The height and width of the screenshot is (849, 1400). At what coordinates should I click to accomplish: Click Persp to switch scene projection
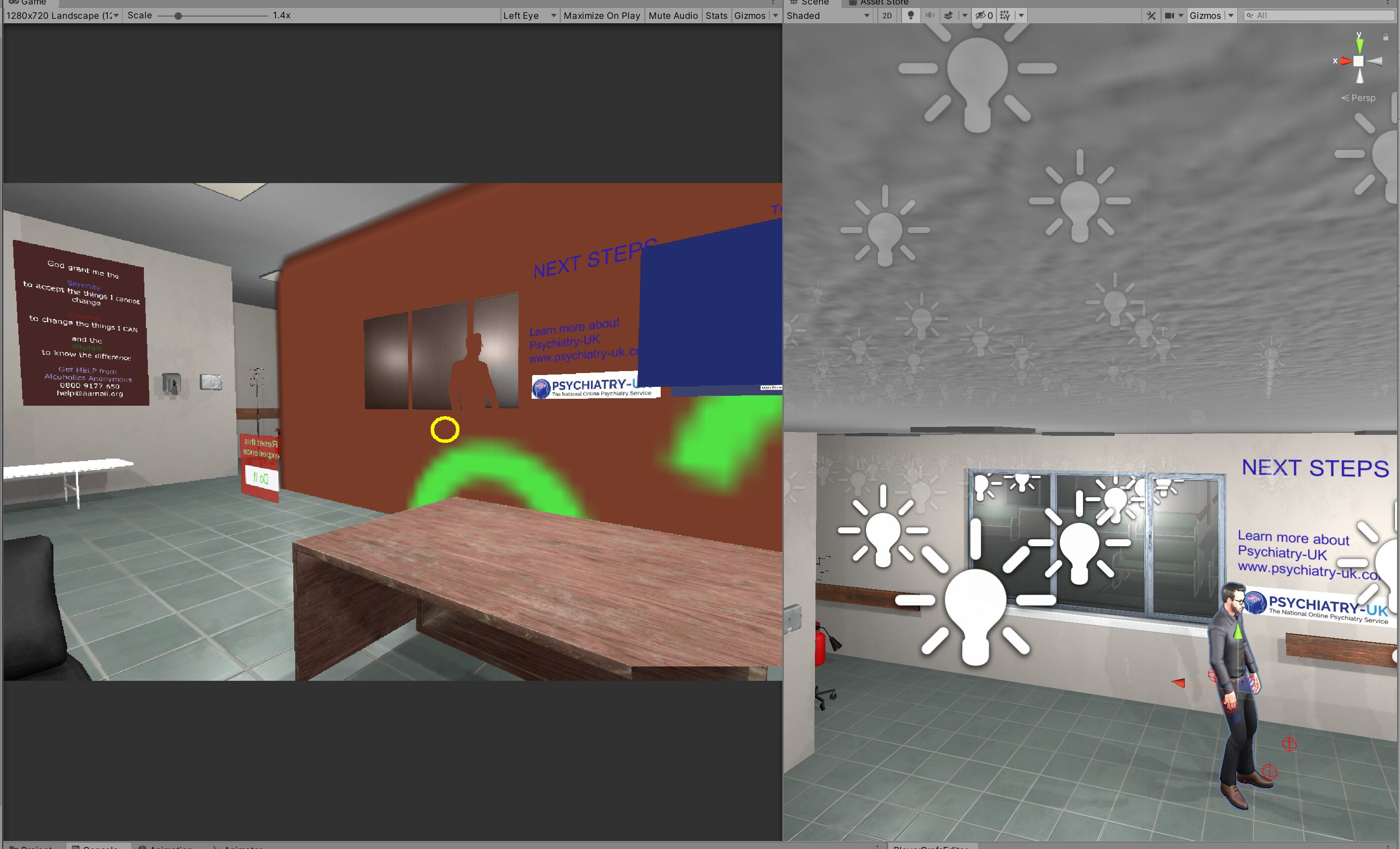pos(1362,97)
